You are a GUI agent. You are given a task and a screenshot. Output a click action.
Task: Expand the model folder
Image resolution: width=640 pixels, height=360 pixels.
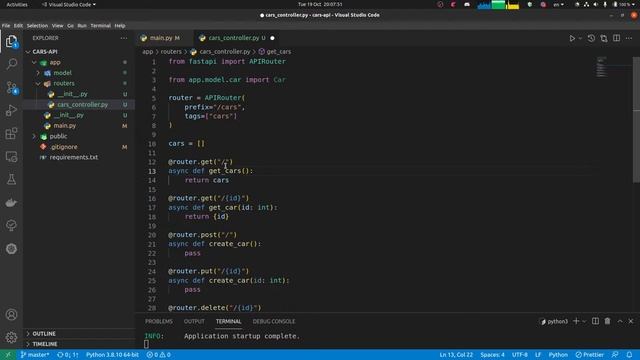[62, 73]
